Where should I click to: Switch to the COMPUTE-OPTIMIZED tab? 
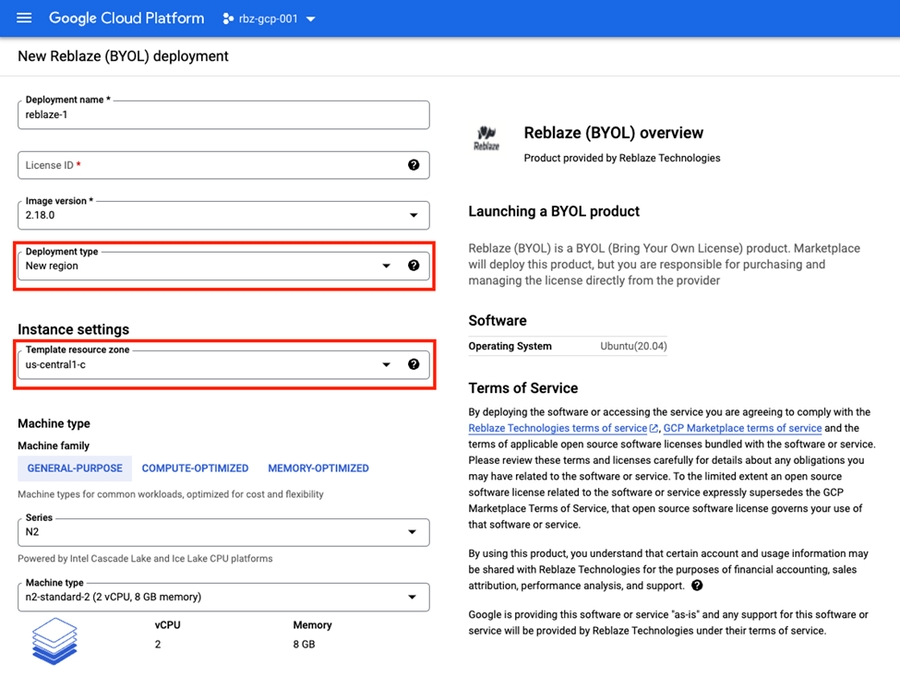[x=195, y=468]
